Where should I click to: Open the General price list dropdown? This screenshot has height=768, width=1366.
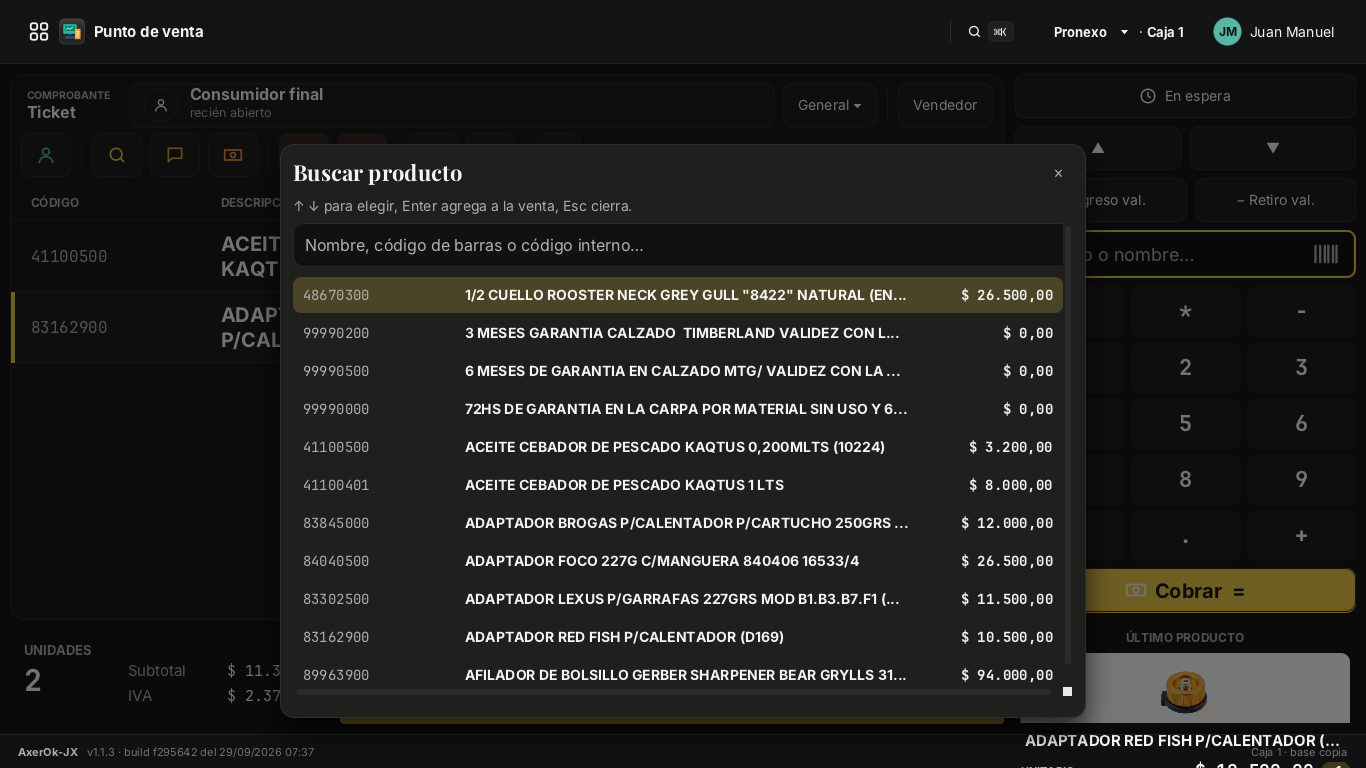pyautogui.click(x=829, y=105)
